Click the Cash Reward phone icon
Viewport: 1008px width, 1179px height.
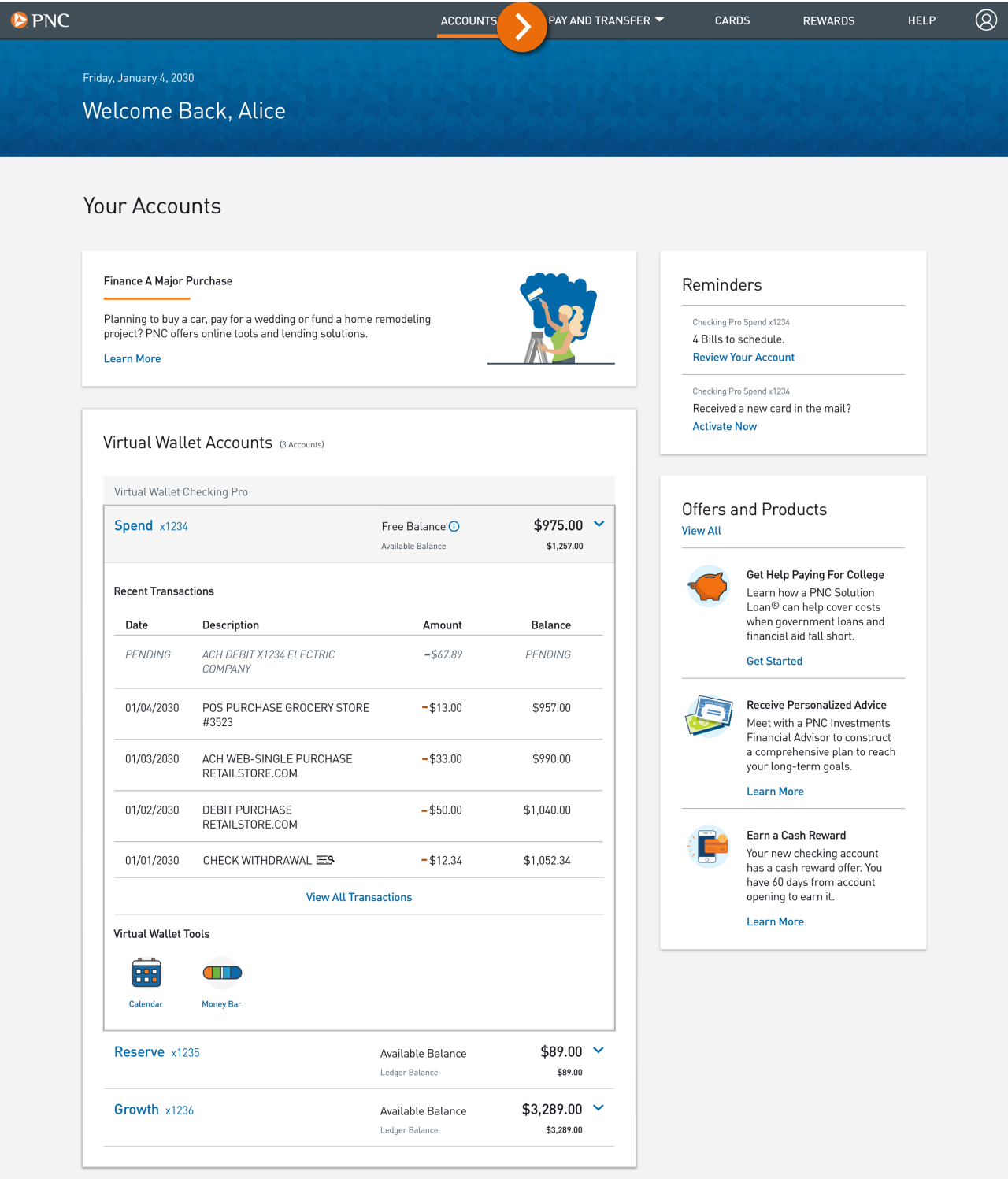[707, 847]
